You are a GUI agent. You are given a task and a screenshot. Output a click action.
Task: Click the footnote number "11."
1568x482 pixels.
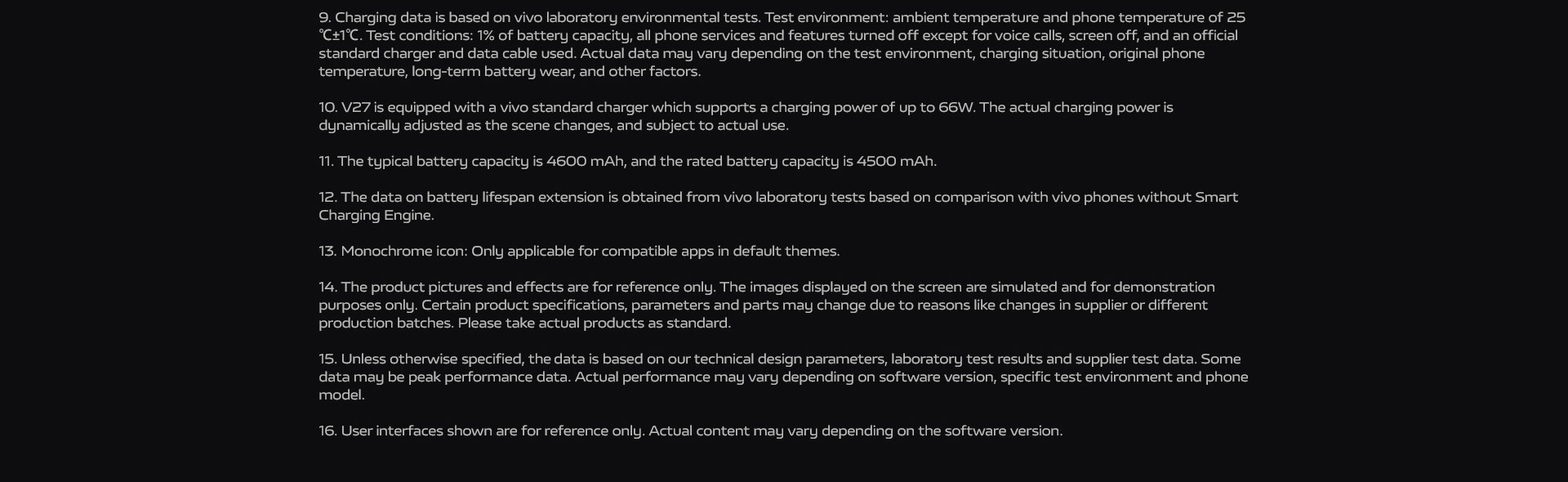(x=327, y=162)
